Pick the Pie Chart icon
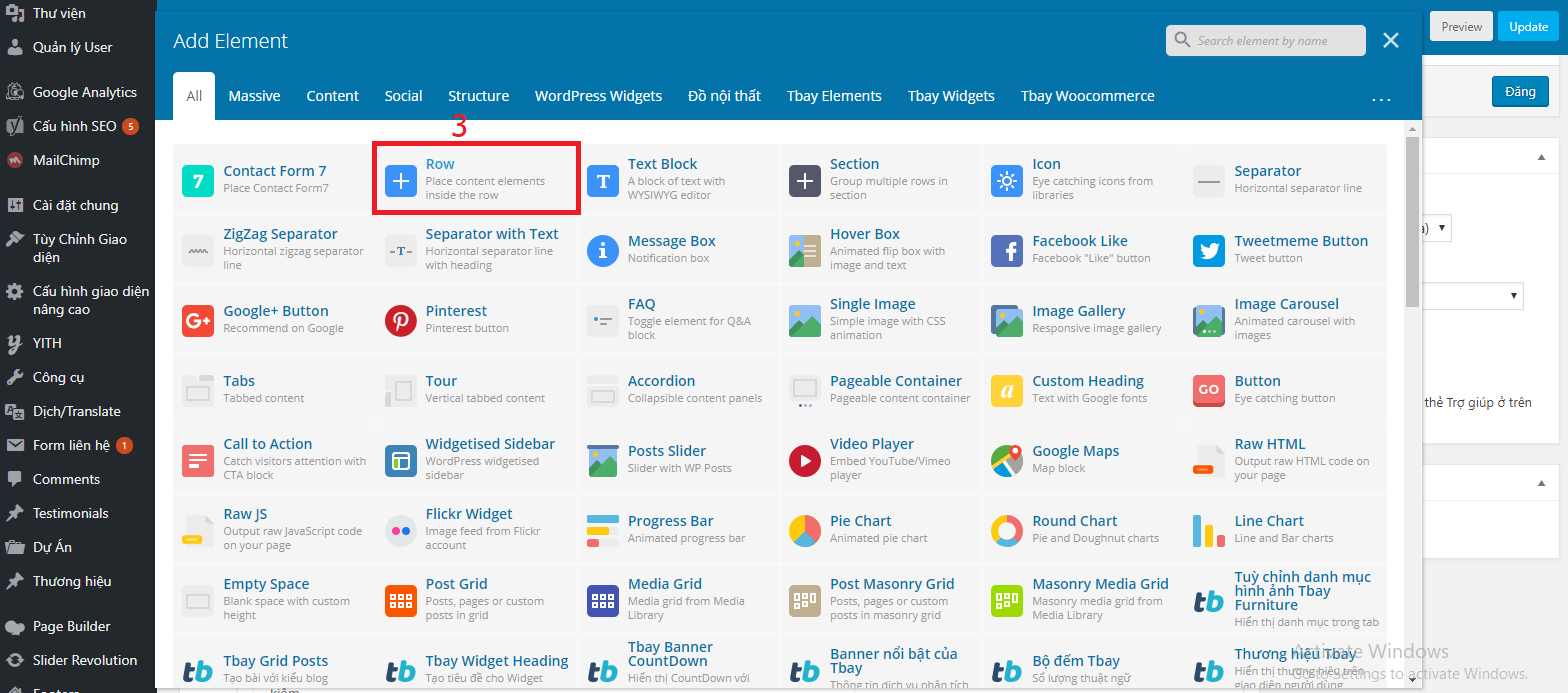1568x693 pixels. 805,531
